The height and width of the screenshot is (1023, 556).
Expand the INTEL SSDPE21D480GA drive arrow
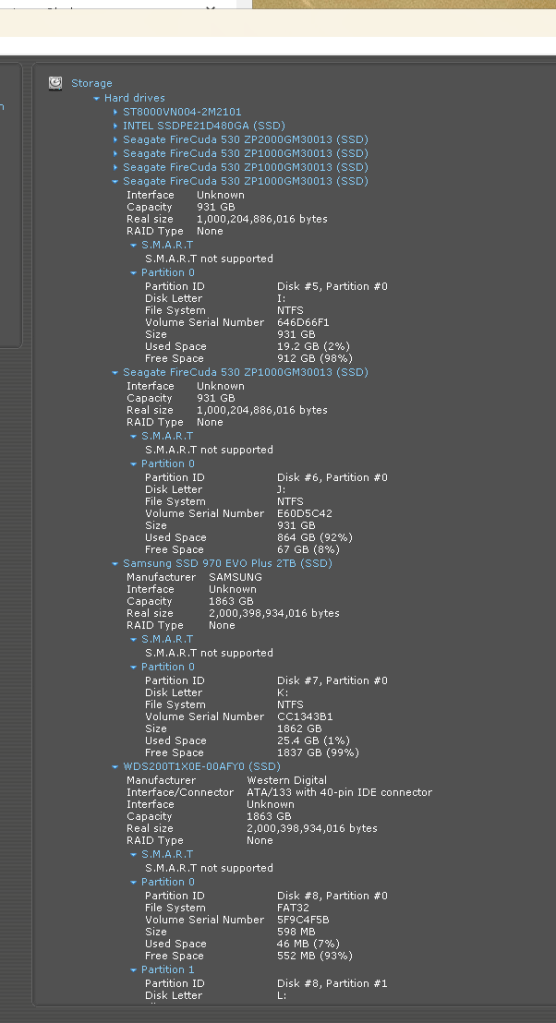click(116, 126)
